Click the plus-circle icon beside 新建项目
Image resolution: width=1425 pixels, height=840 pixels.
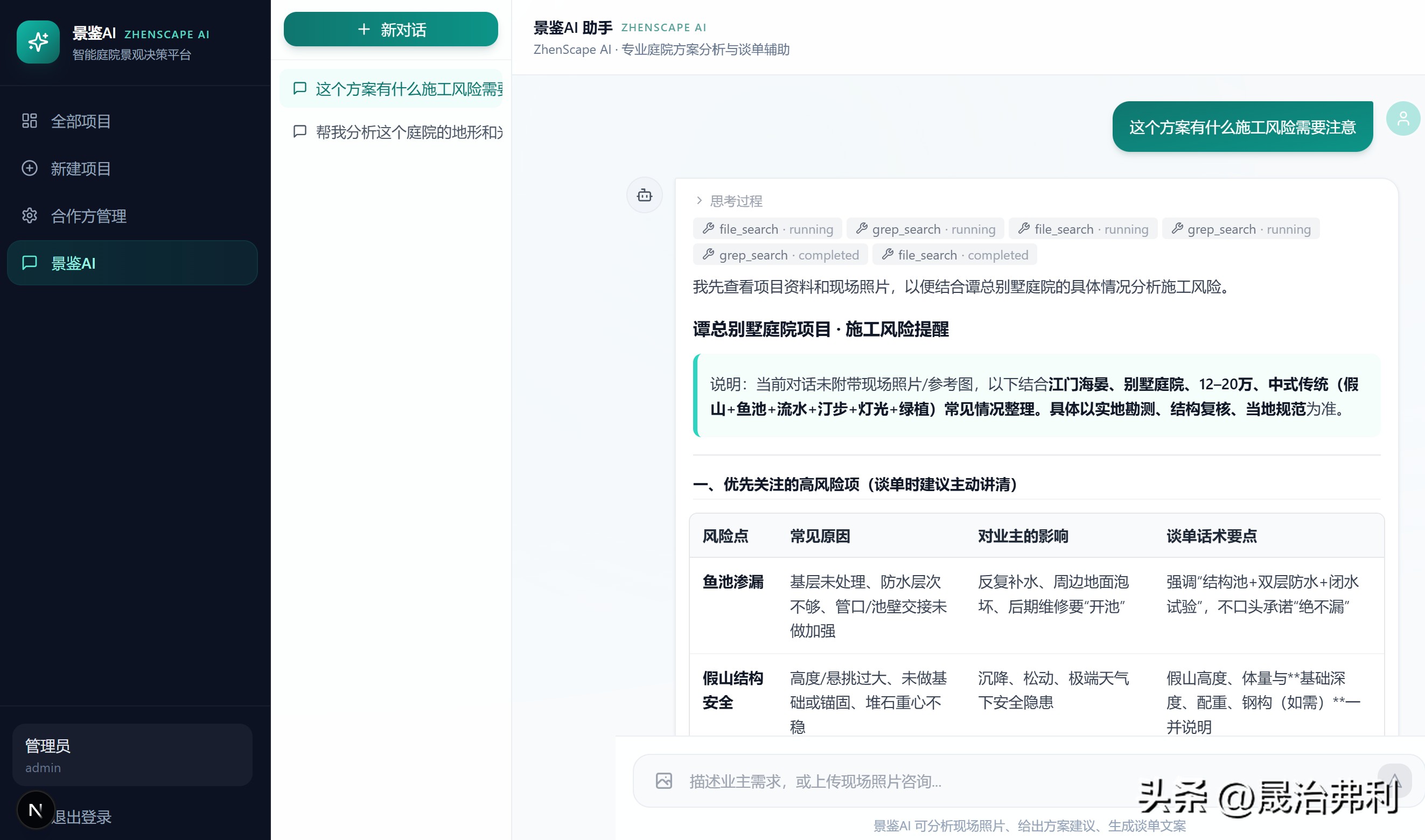(x=30, y=168)
